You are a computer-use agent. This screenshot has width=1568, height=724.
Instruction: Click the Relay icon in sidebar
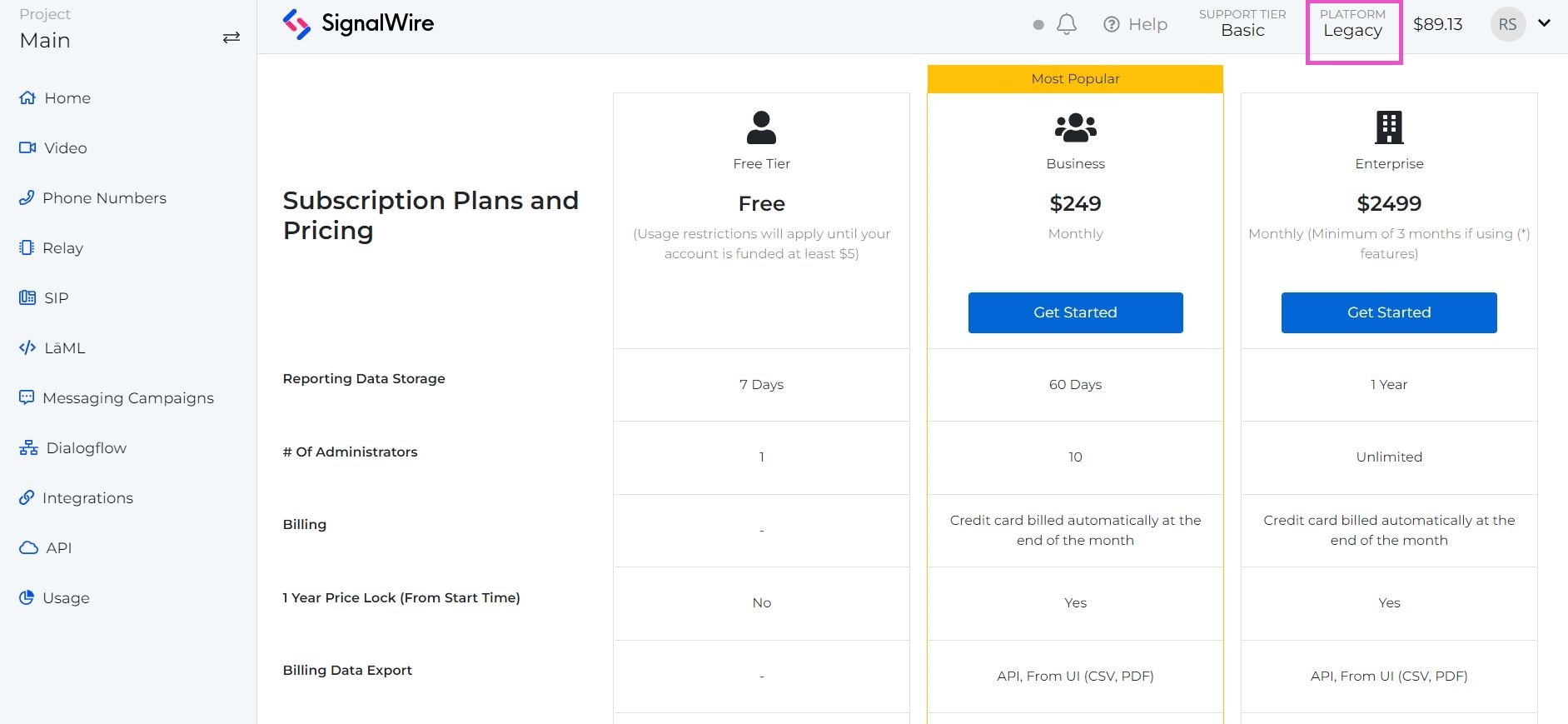point(27,247)
